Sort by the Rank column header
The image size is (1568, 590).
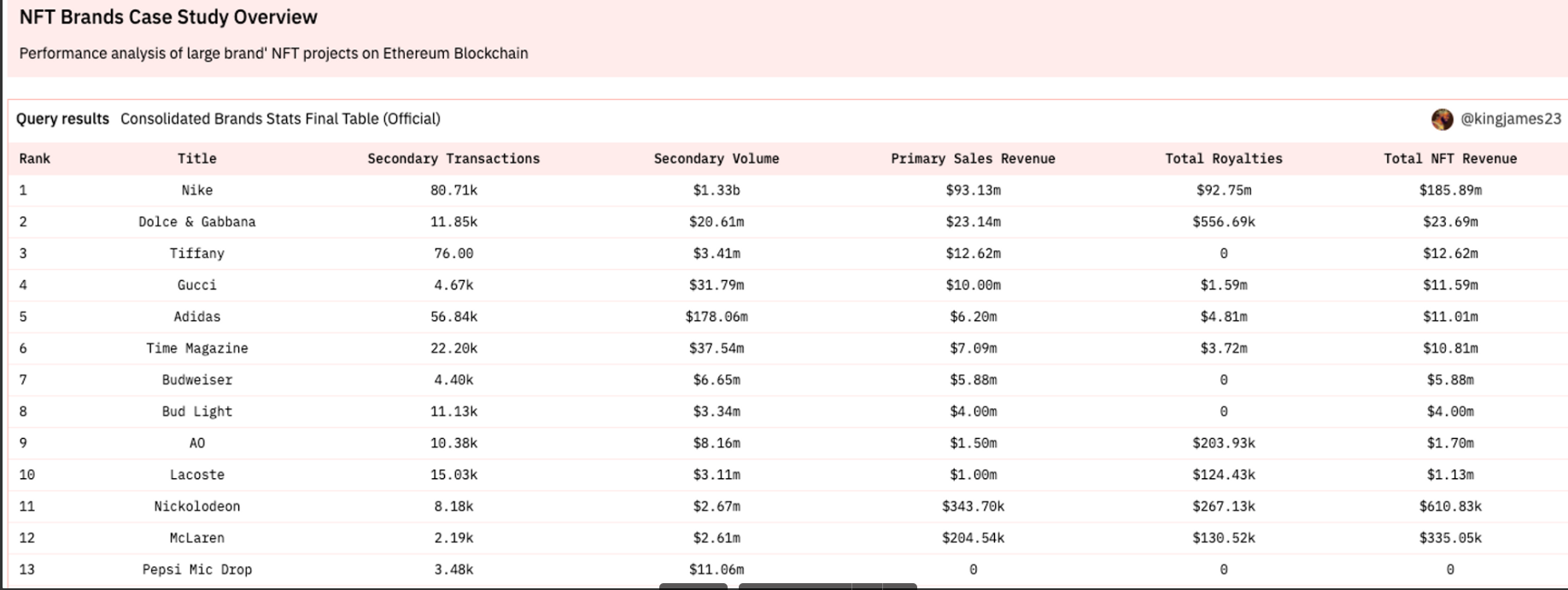[35, 159]
